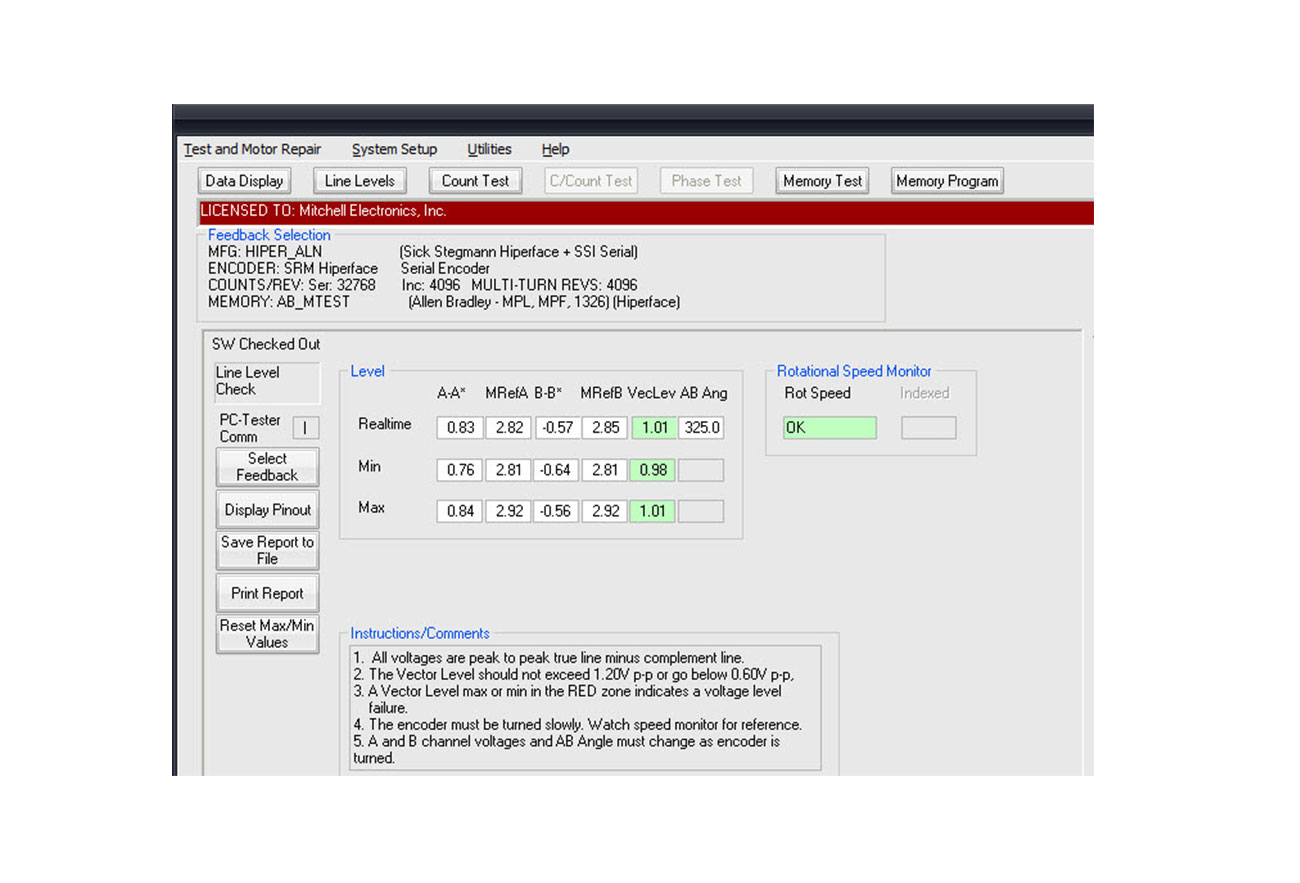Run the Memory Test
Viewport: 1300px width, 883px height.
[x=822, y=181]
